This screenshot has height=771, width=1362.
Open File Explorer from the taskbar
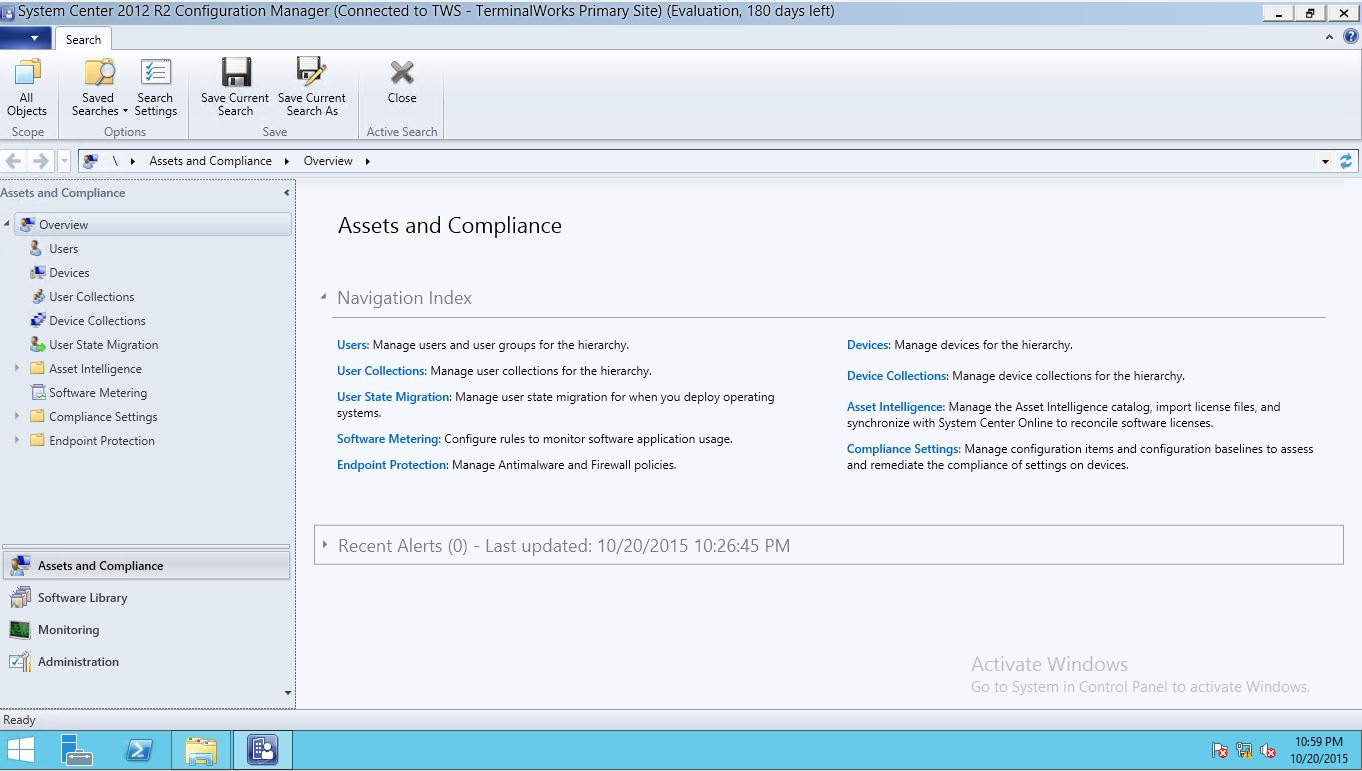click(201, 750)
